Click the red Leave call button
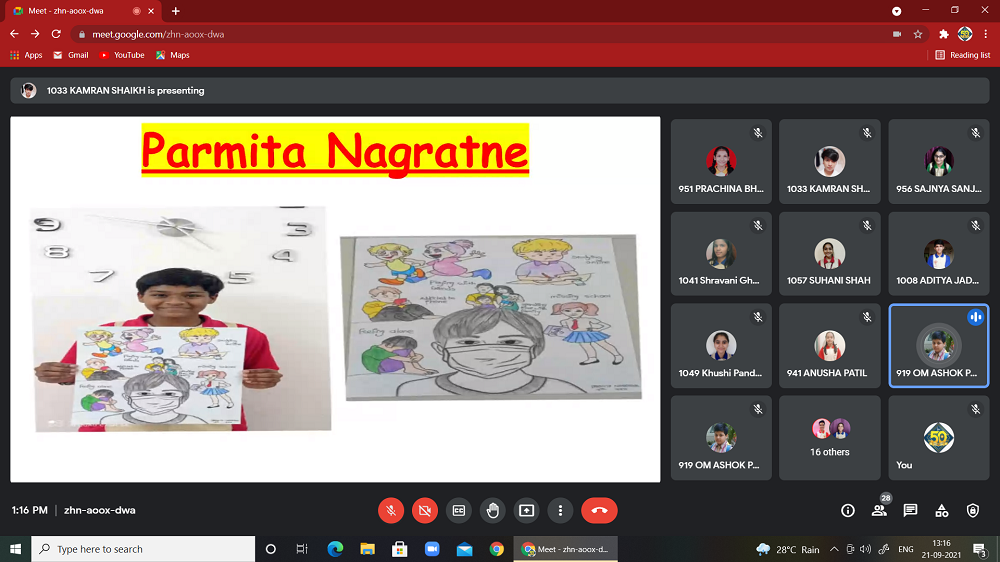 599,510
